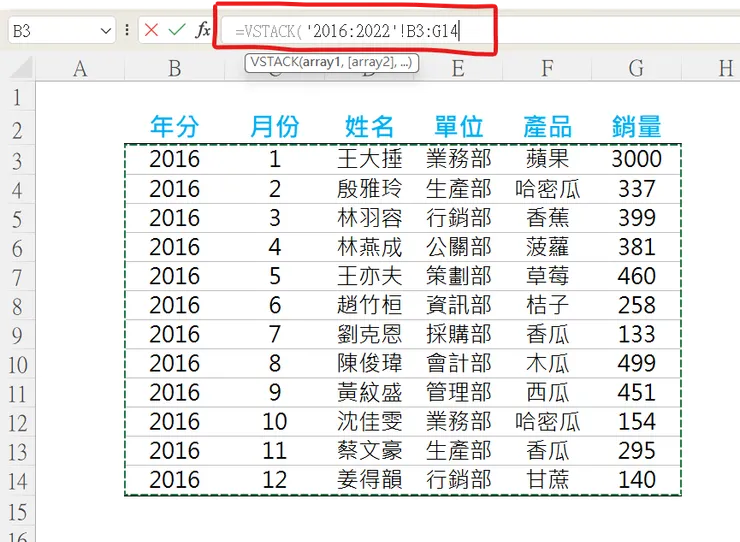Select the cell with name 林羽容
Screen dimensions: 740x542
(369, 218)
